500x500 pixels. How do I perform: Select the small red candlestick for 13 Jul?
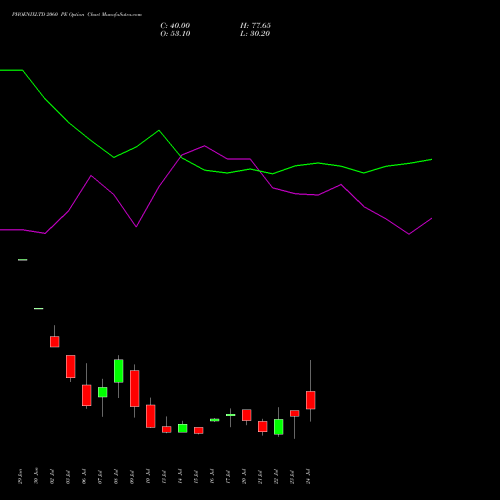coord(167,429)
